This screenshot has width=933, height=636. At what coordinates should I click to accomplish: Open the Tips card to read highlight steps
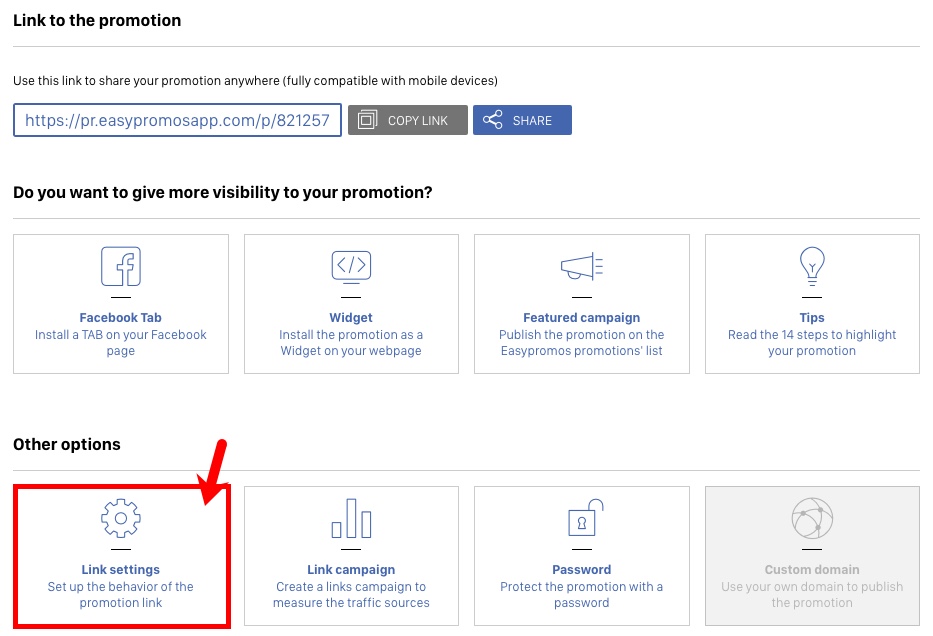pos(812,303)
